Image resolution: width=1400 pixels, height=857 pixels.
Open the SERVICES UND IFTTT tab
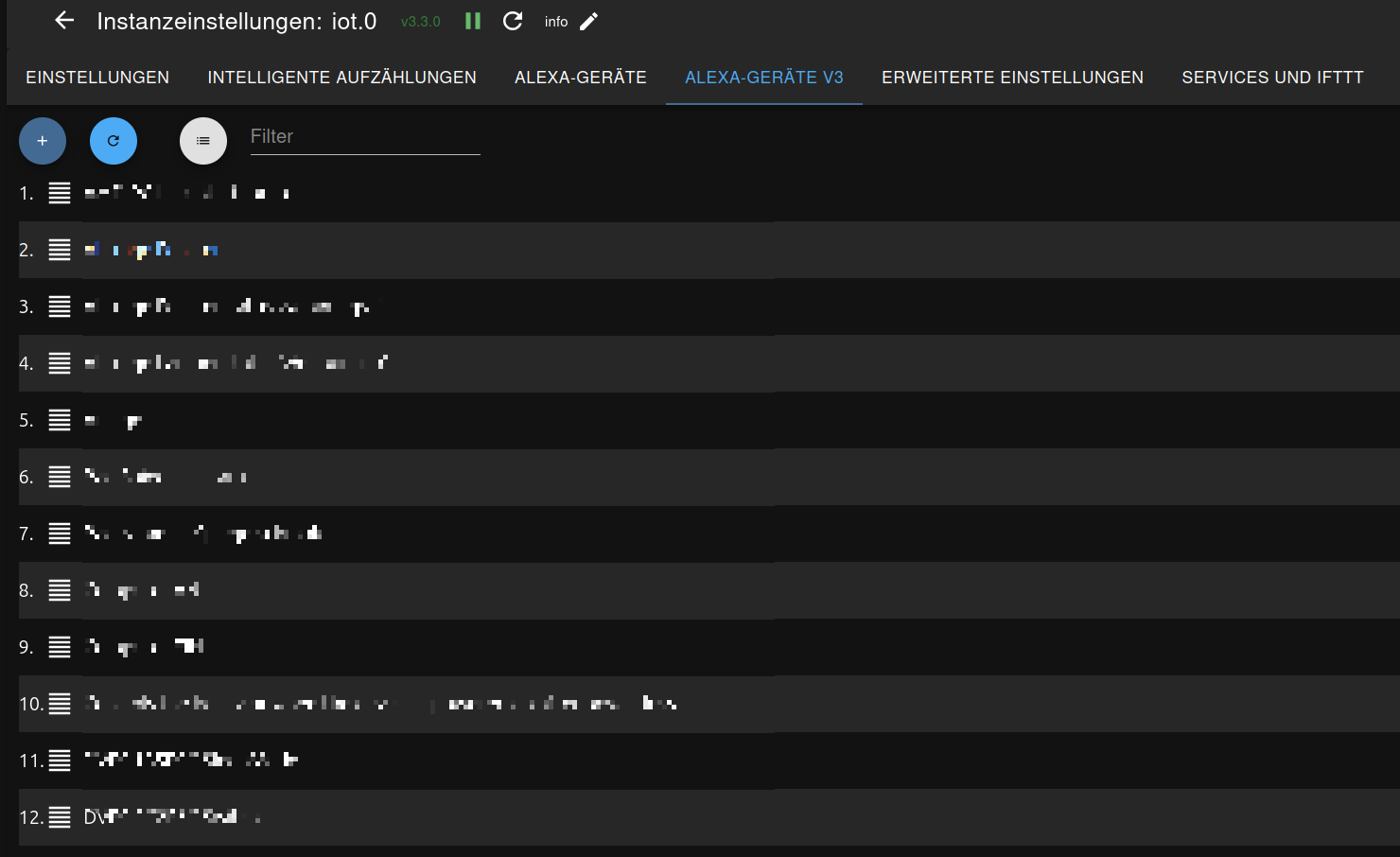[x=1272, y=77]
